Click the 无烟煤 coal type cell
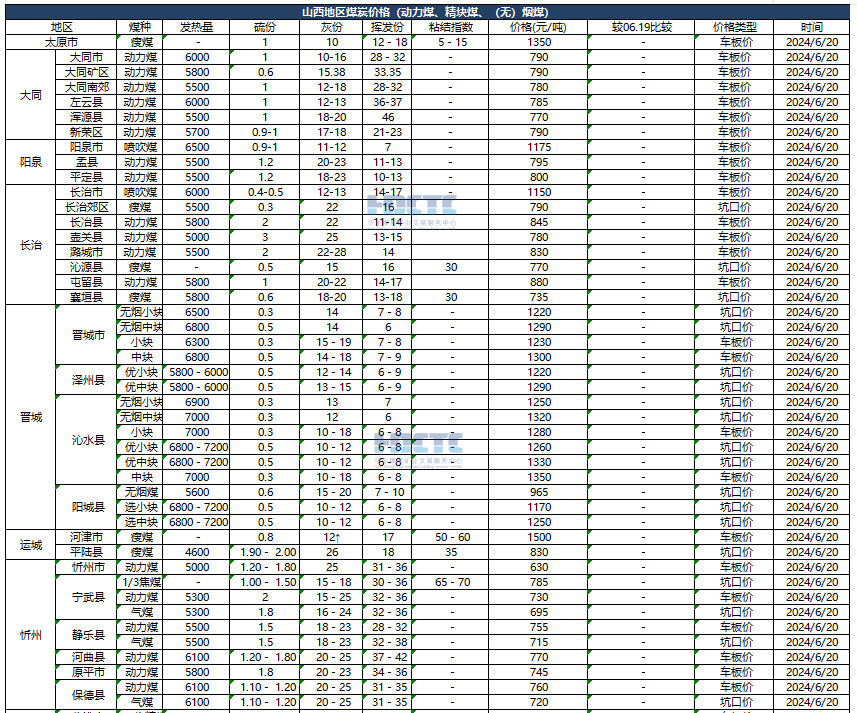Image resolution: width=857 pixels, height=713 pixels. [x=140, y=492]
